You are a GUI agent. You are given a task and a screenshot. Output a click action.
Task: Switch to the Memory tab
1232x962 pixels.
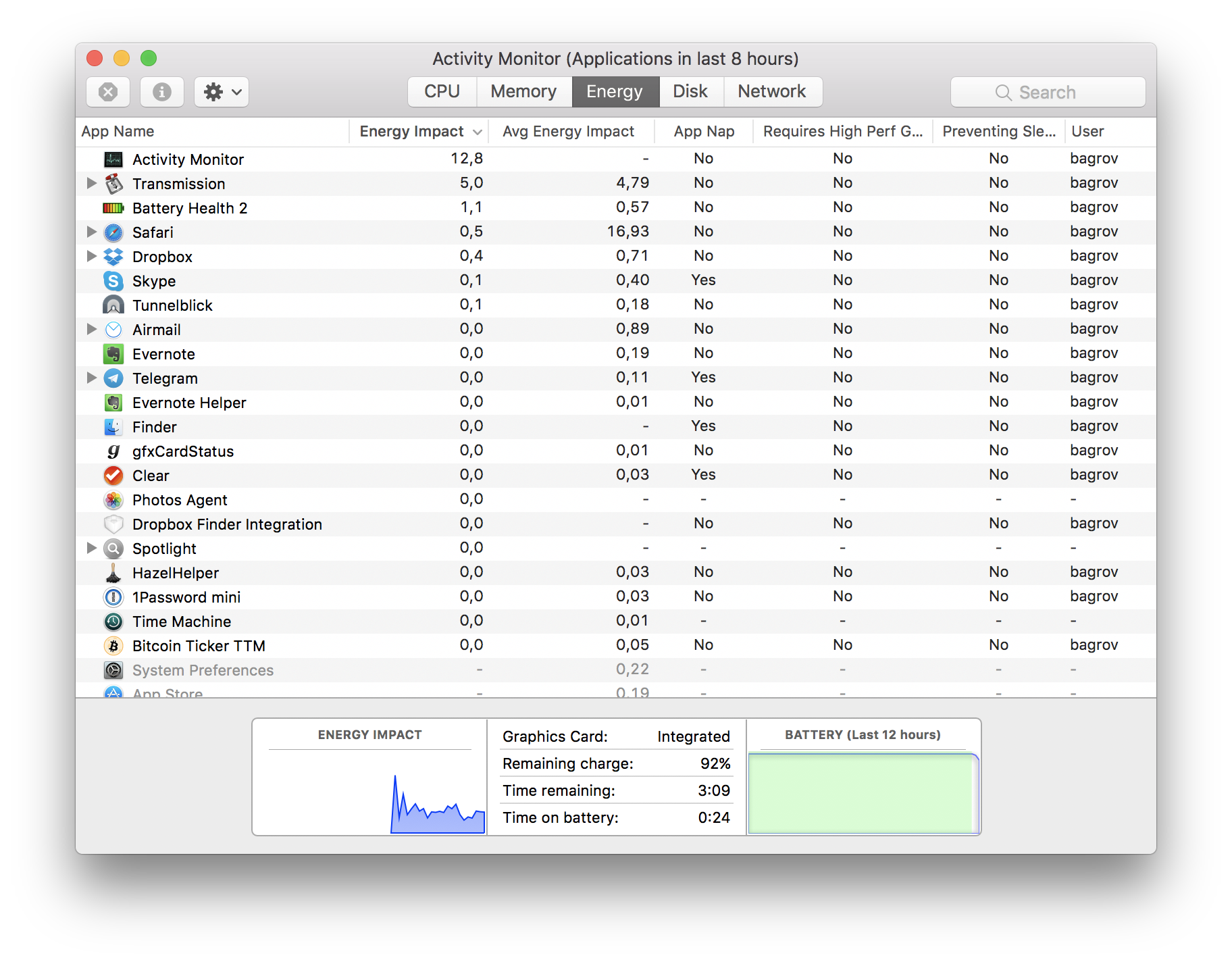[524, 92]
